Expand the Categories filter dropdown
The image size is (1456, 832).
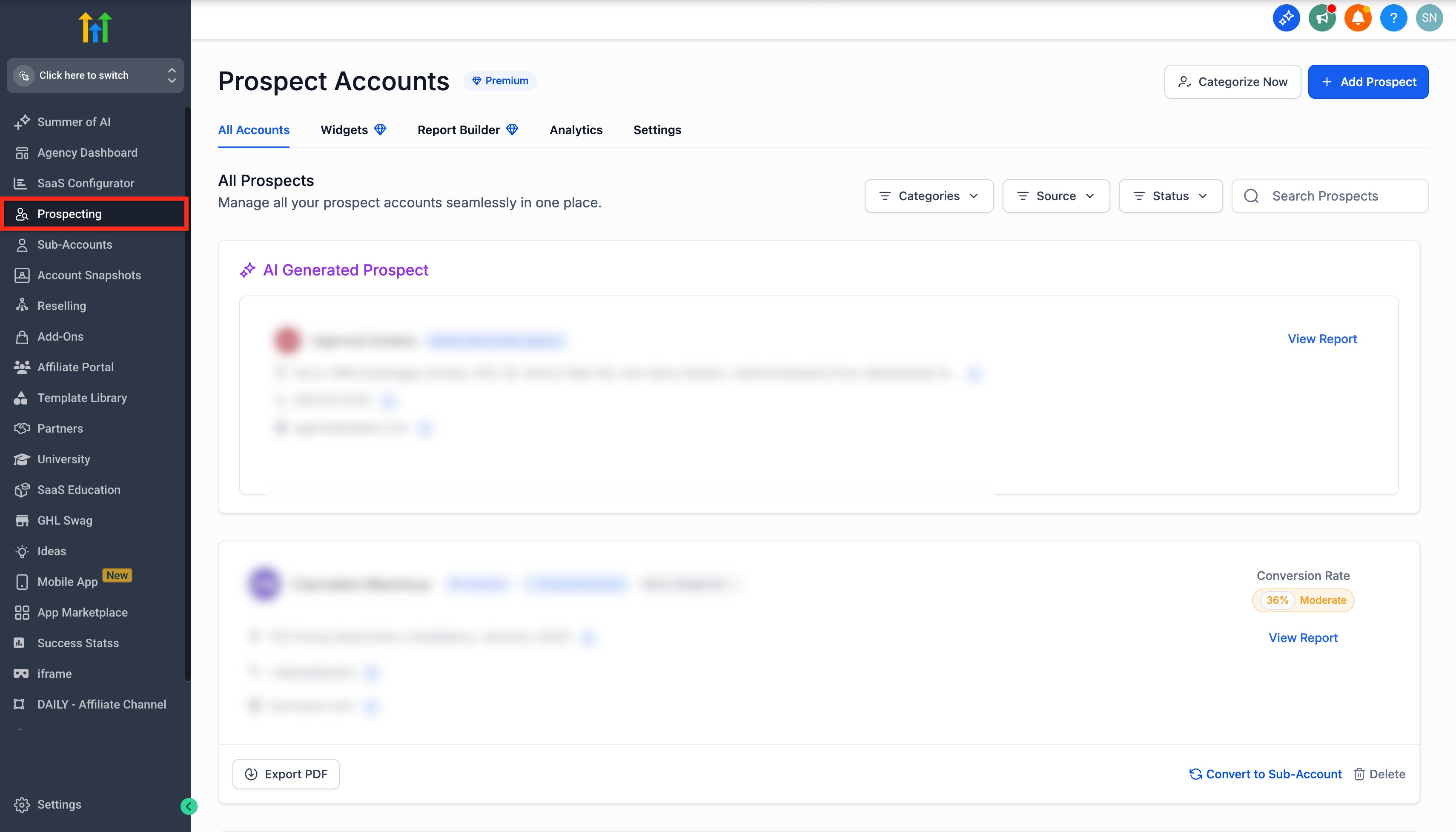click(x=928, y=196)
